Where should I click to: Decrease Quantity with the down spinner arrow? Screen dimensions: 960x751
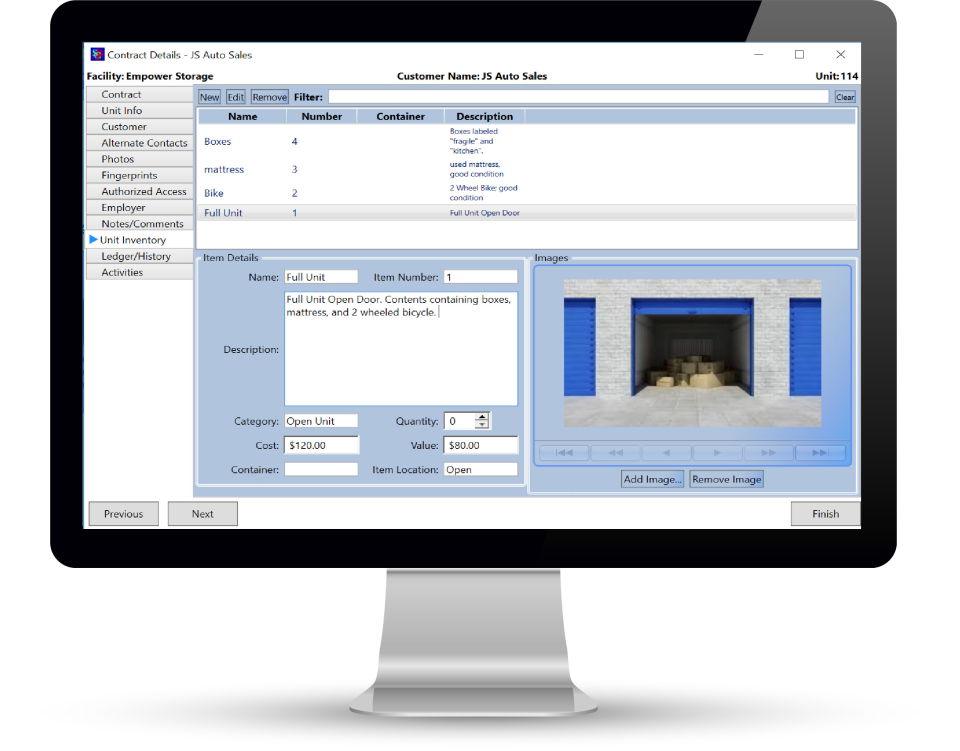click(482, 425)
